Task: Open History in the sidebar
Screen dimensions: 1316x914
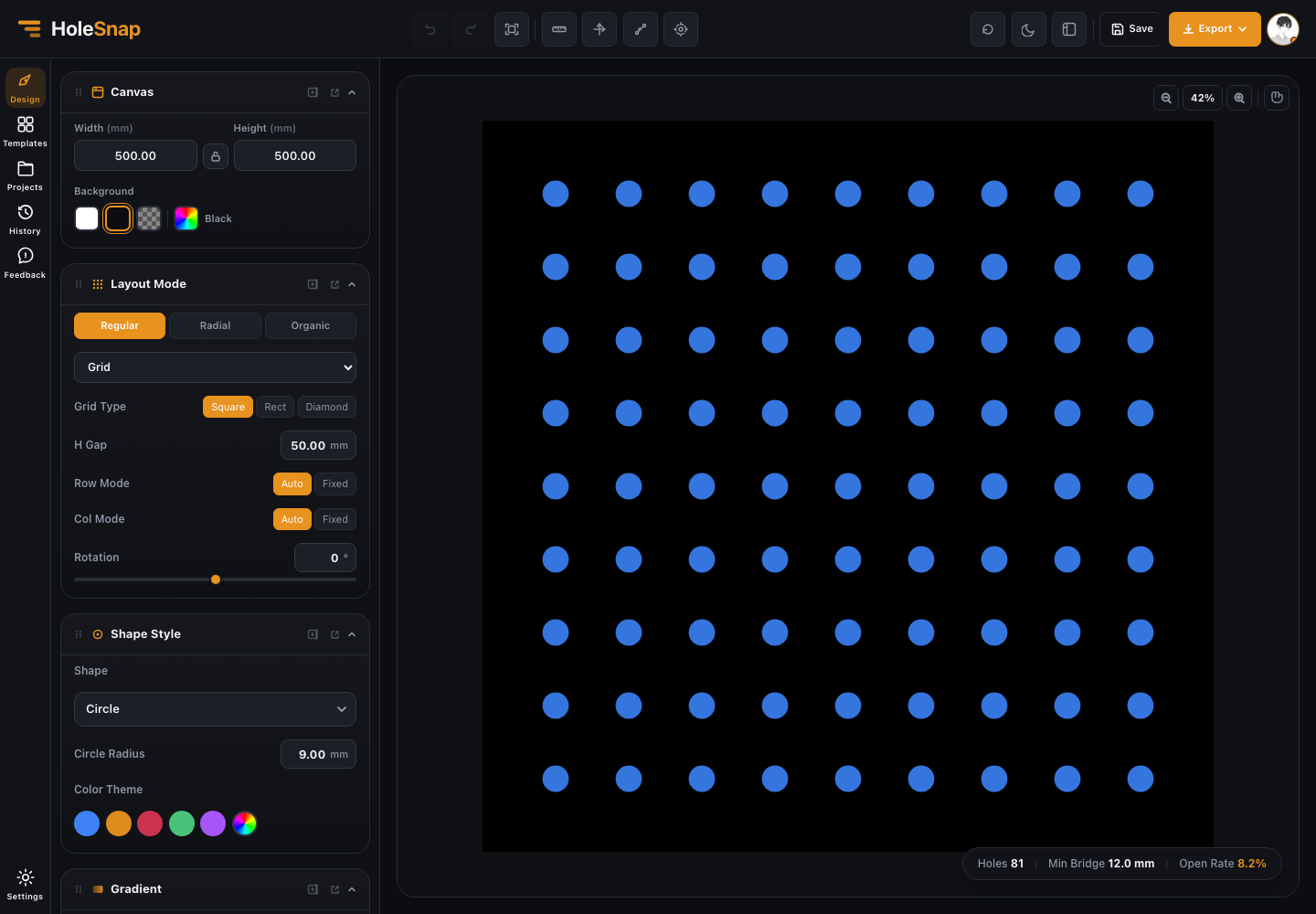Action: [25, 219]
